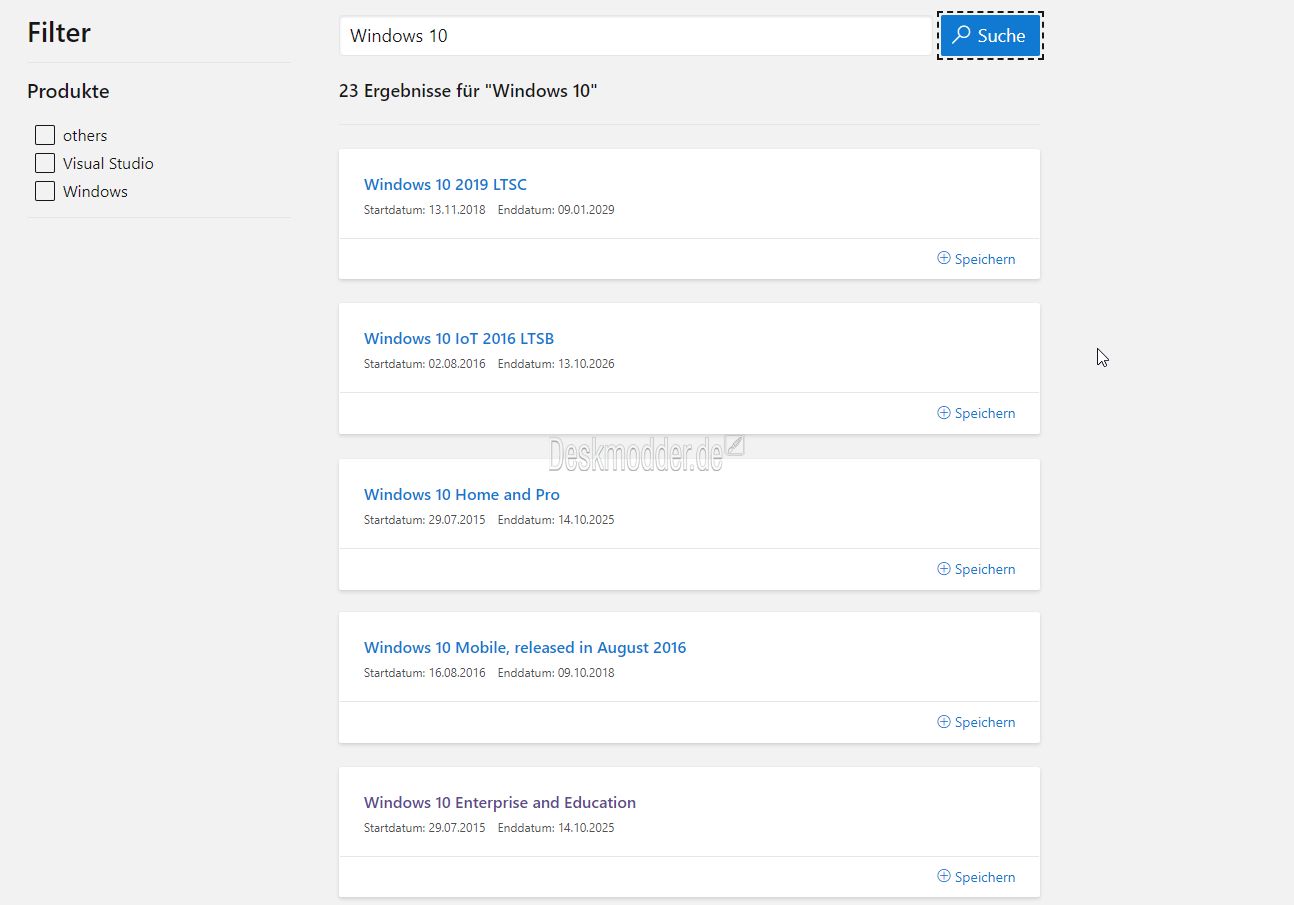
Task: Tick the Visual Studio filter checkbox
Action: [45, 163]
